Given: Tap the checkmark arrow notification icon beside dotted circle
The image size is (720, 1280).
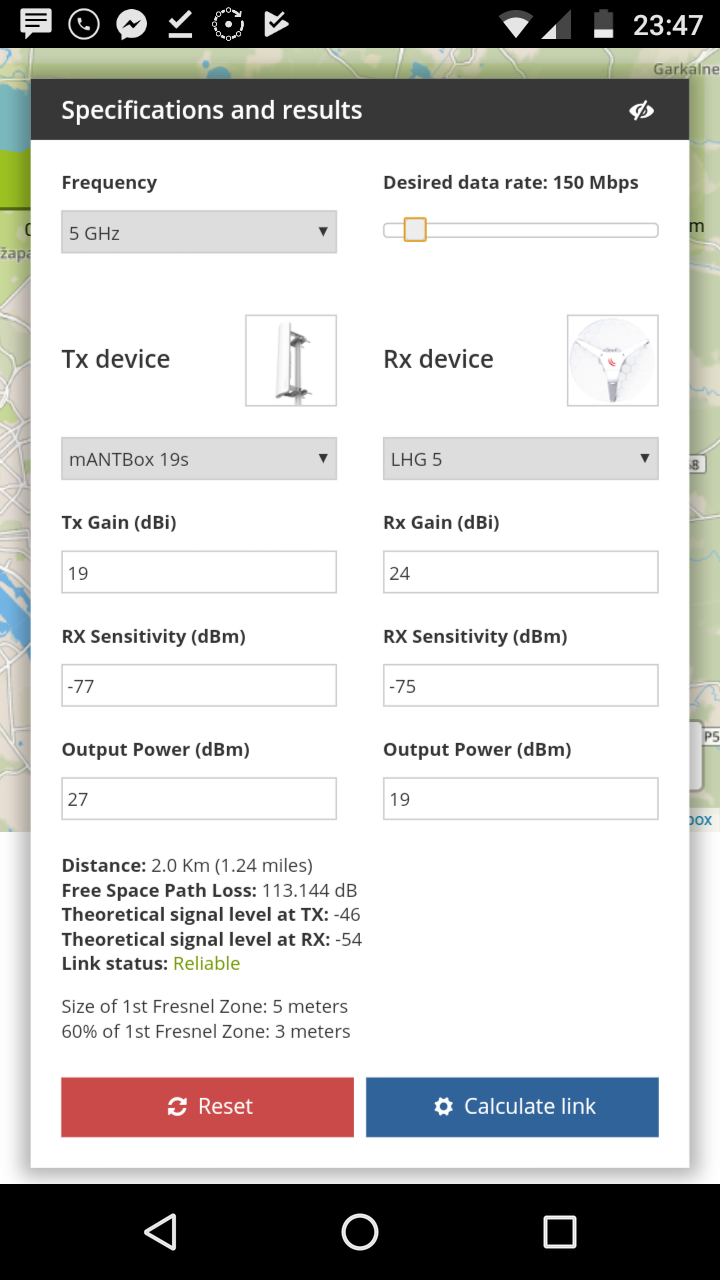Looking at the screenshot, I should (276, 23).
